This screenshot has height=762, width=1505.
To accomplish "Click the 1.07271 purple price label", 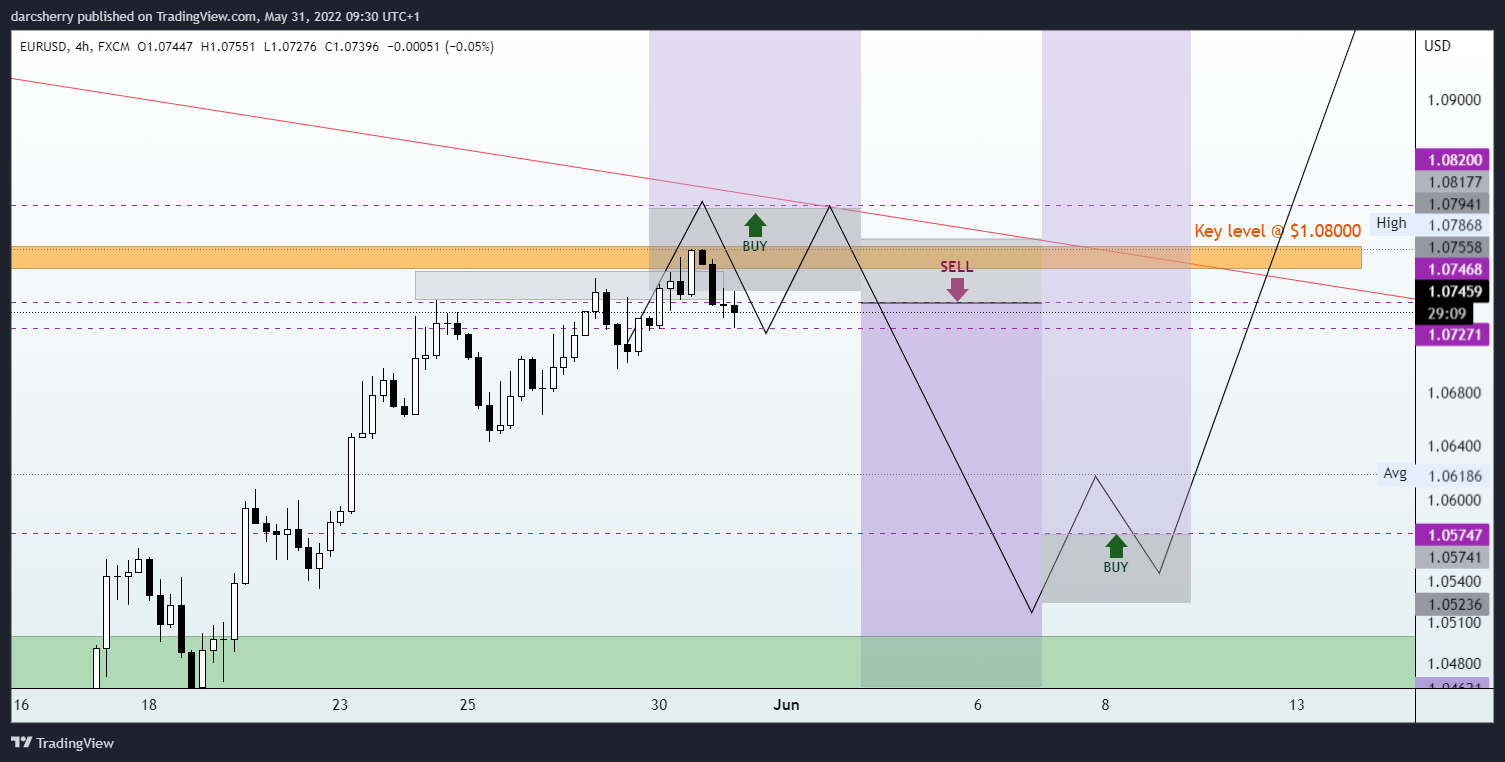I will click(x=1453, y=335).
